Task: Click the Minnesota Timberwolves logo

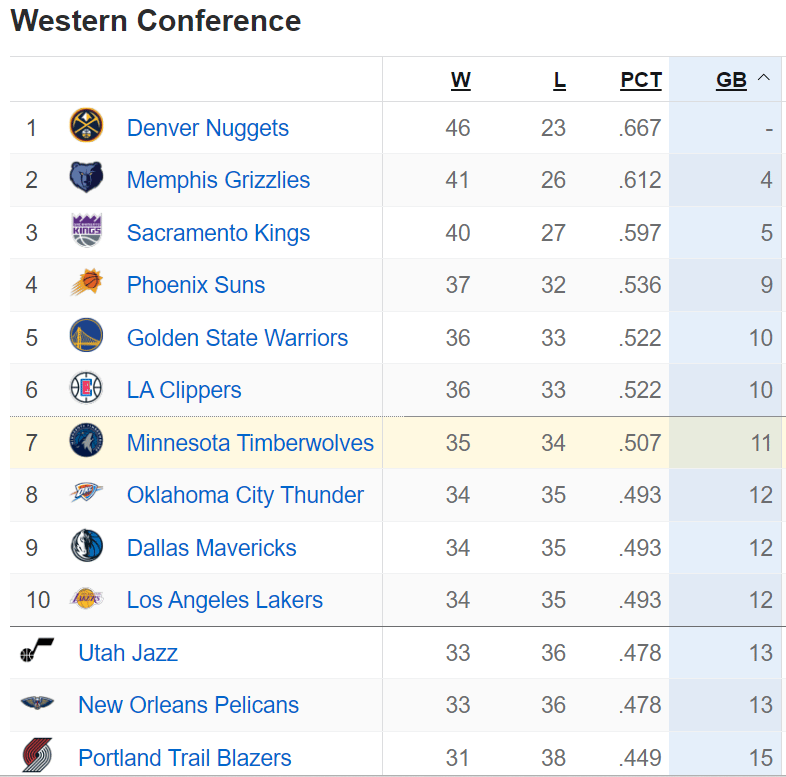Action: [86, 442]
